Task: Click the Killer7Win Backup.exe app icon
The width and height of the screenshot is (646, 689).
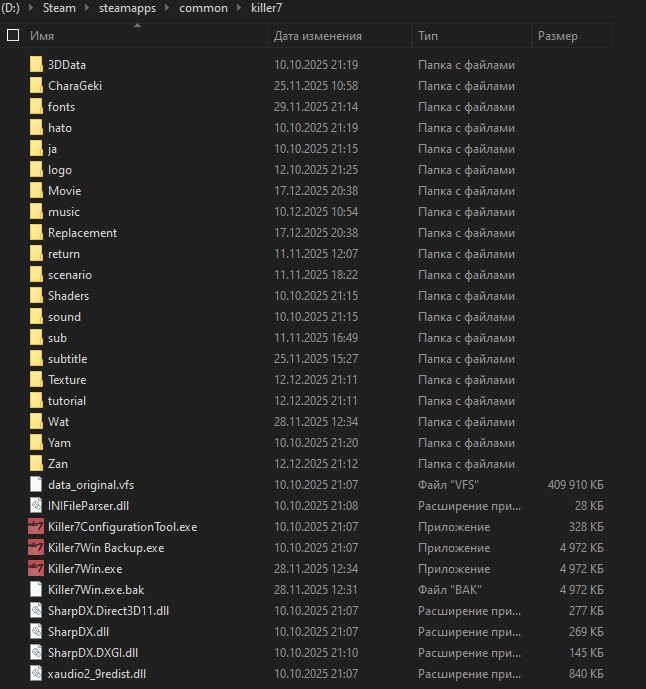Action: [36, 548]
